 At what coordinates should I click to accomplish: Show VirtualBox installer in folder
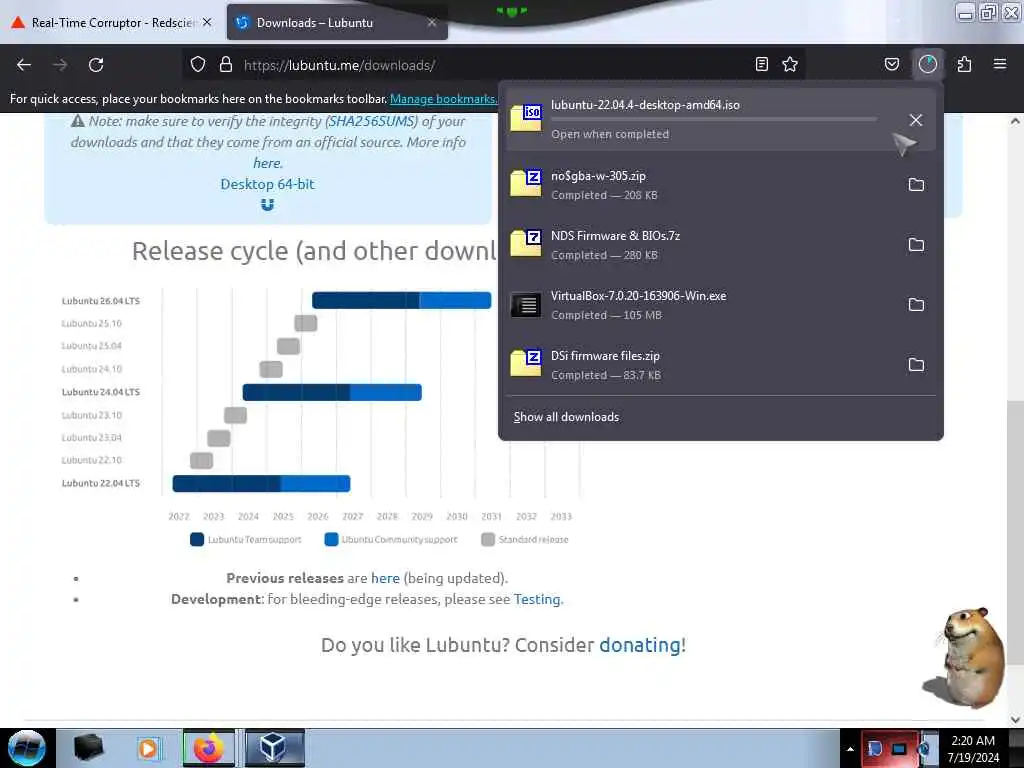coord(916,305)
